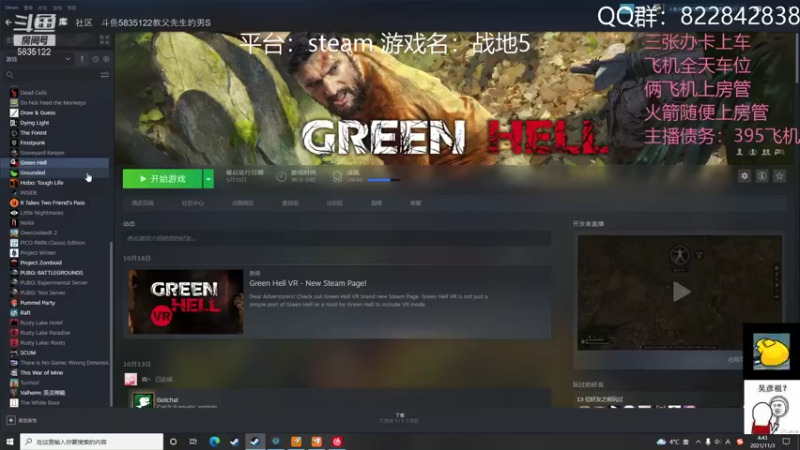Add Green Hell to favorites star icon
This screenshot has height=450, width=800.
point(779,176)
